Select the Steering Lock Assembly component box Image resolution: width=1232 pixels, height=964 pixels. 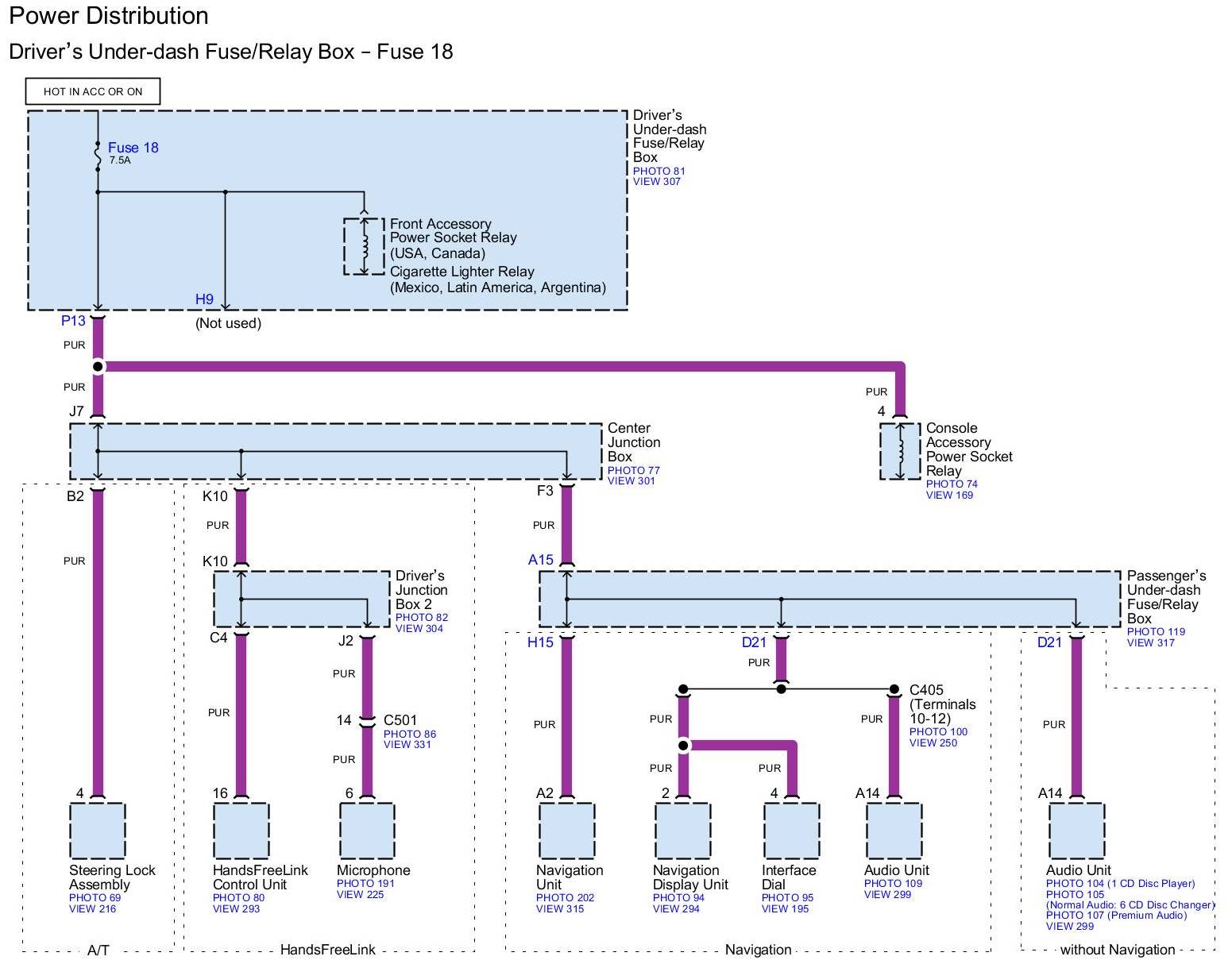[x=98, y=831]
